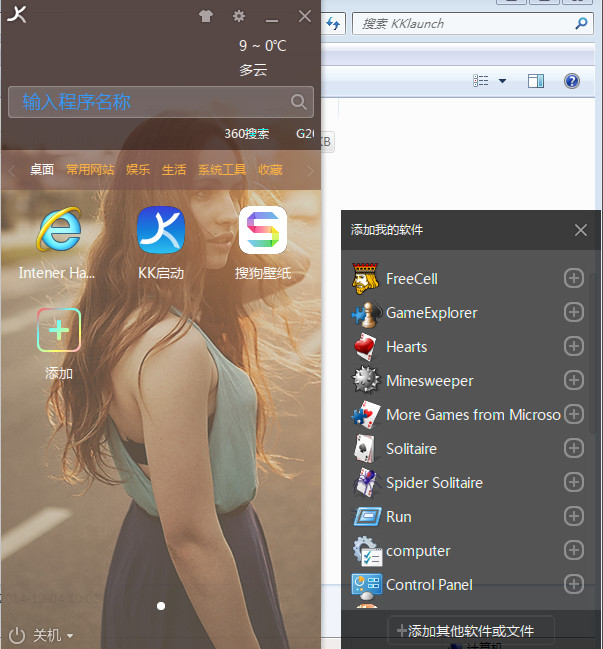This screenshot has height=649, width=603.
Task: Change Explorer view with list icon
Action: pos(480,81)
